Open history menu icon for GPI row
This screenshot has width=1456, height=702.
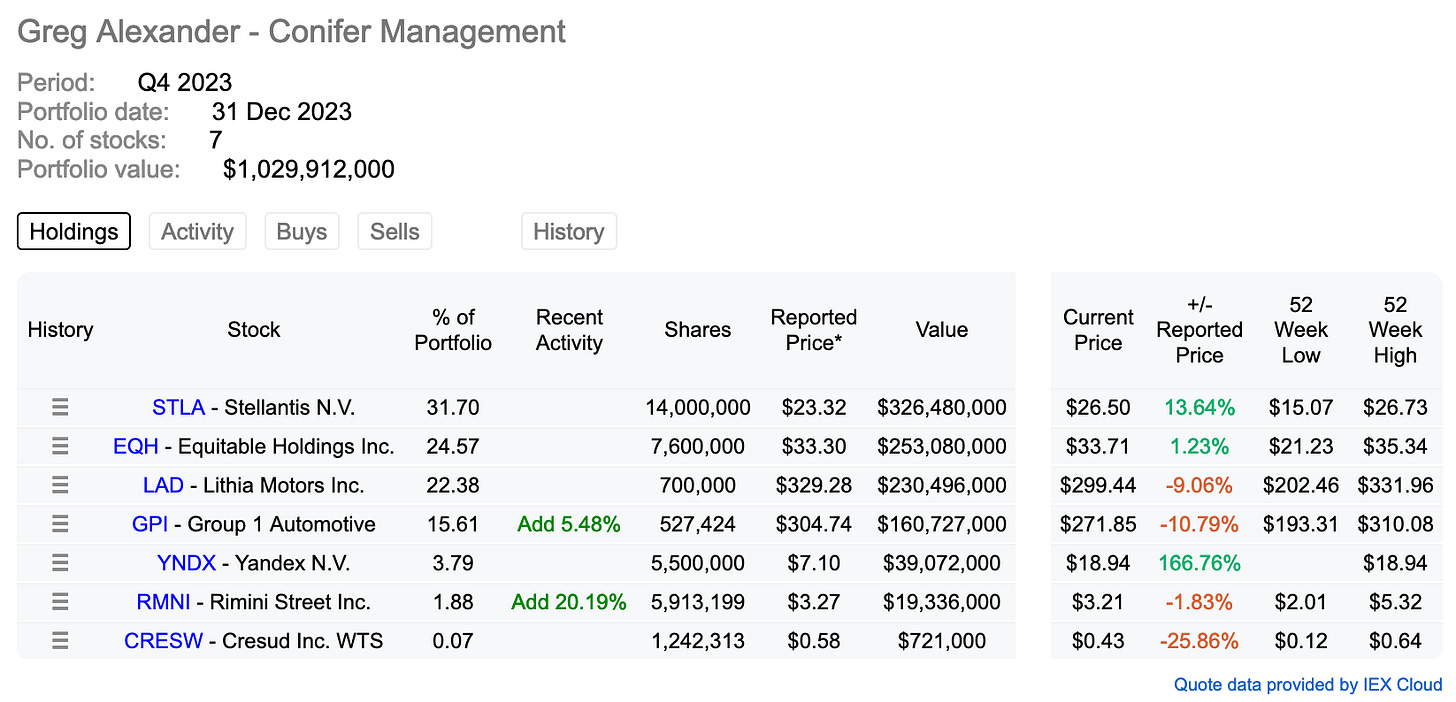point(60,524)
